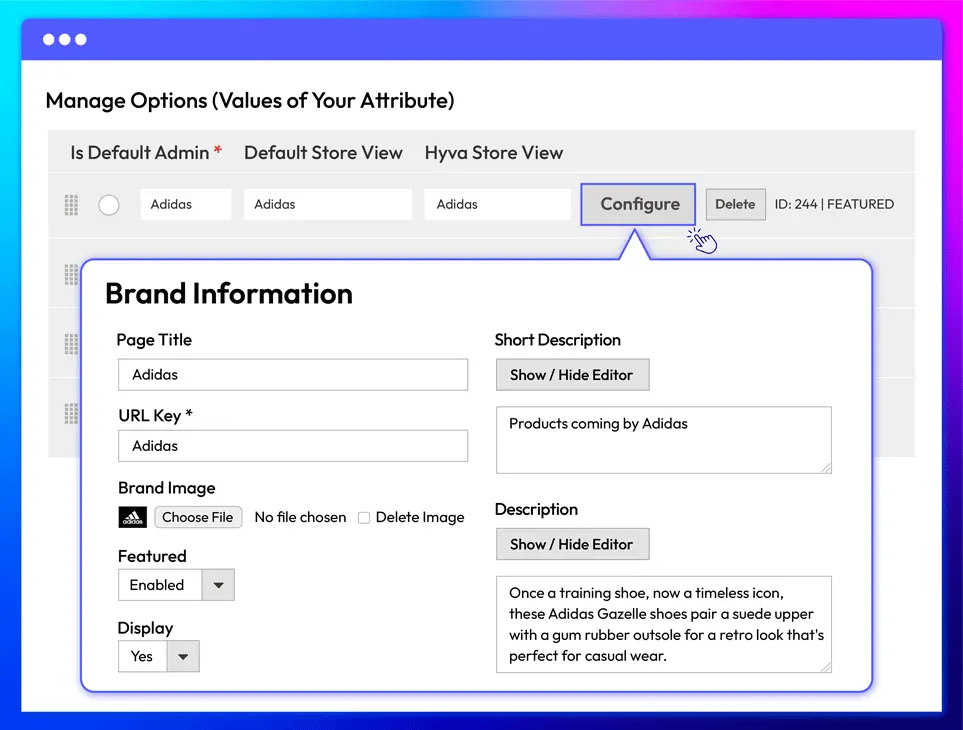
Task: Click the 'Display' field label
Action: pyautogui.click(x=146, y=628)
